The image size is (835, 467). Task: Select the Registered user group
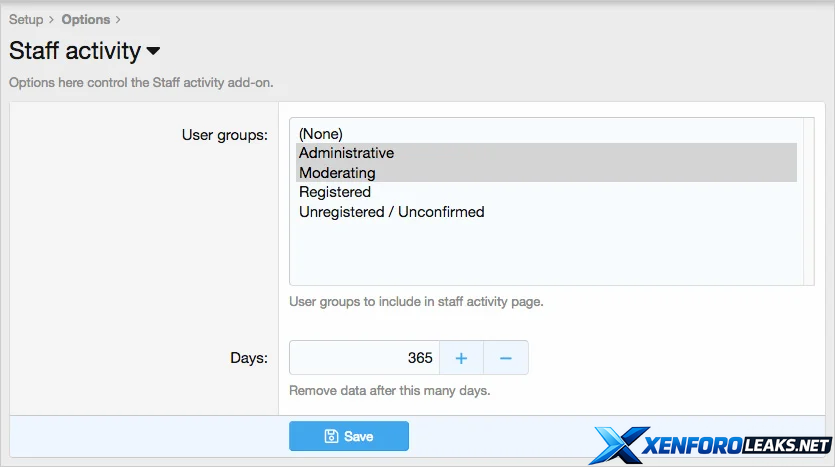tap(334, 192)
